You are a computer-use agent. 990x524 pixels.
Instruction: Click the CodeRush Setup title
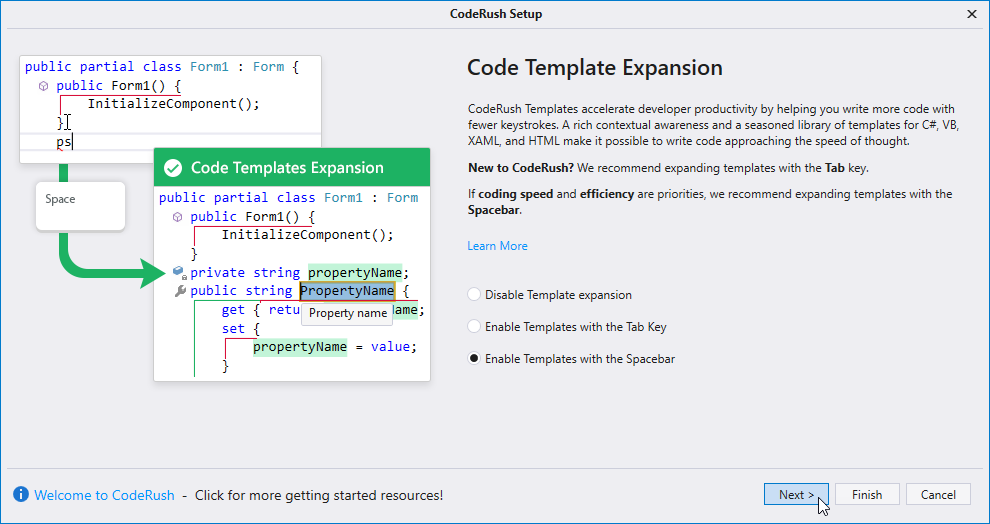tap(496, 14)
